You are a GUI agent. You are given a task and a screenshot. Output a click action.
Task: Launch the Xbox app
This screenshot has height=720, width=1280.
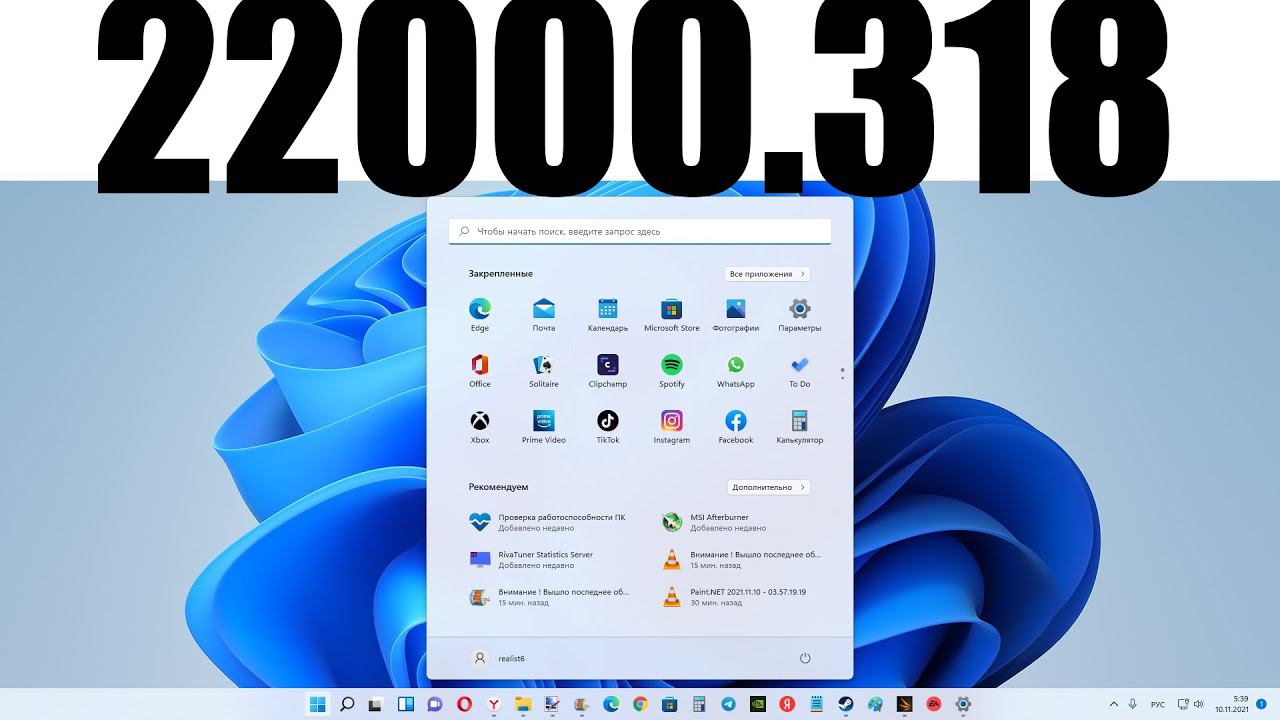(x=480, y=426)
